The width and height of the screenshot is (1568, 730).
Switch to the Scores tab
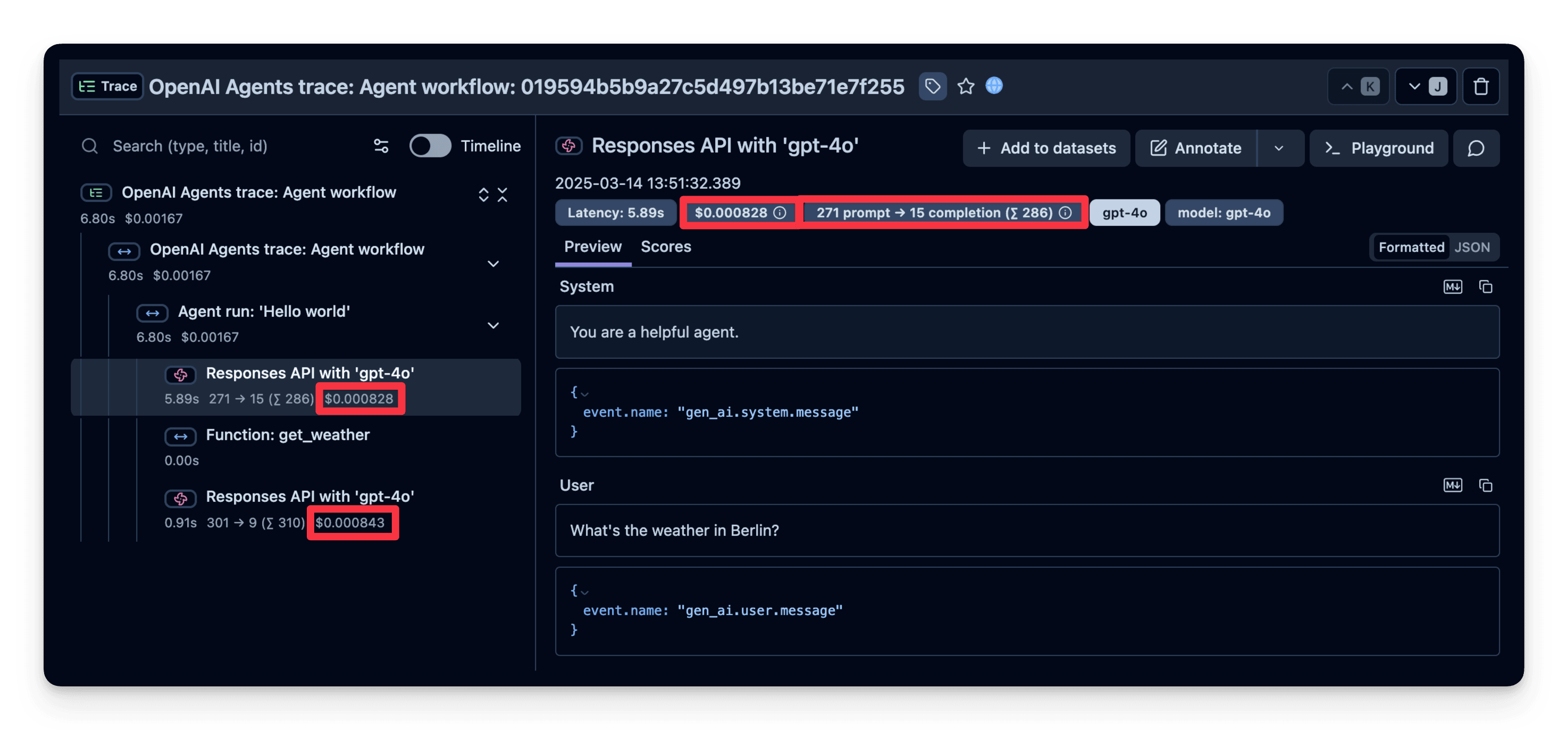[665, 247]
